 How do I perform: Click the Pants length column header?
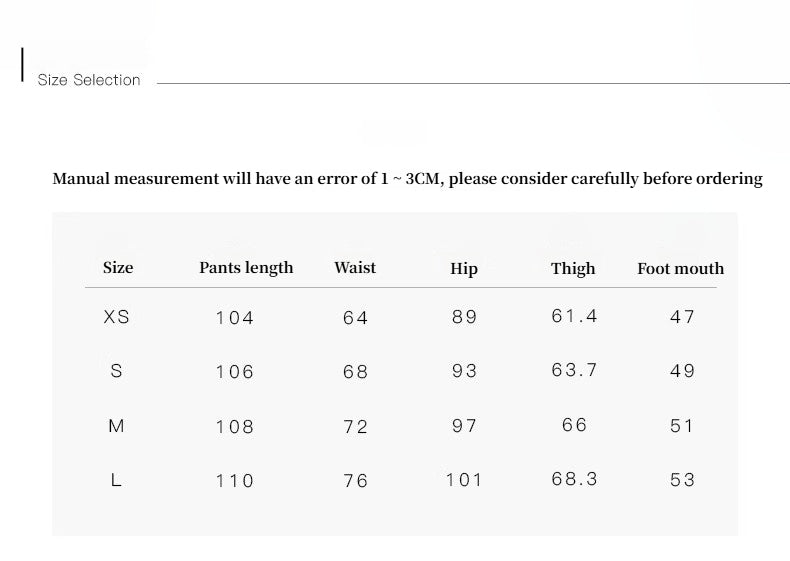[x=246, y=268]
